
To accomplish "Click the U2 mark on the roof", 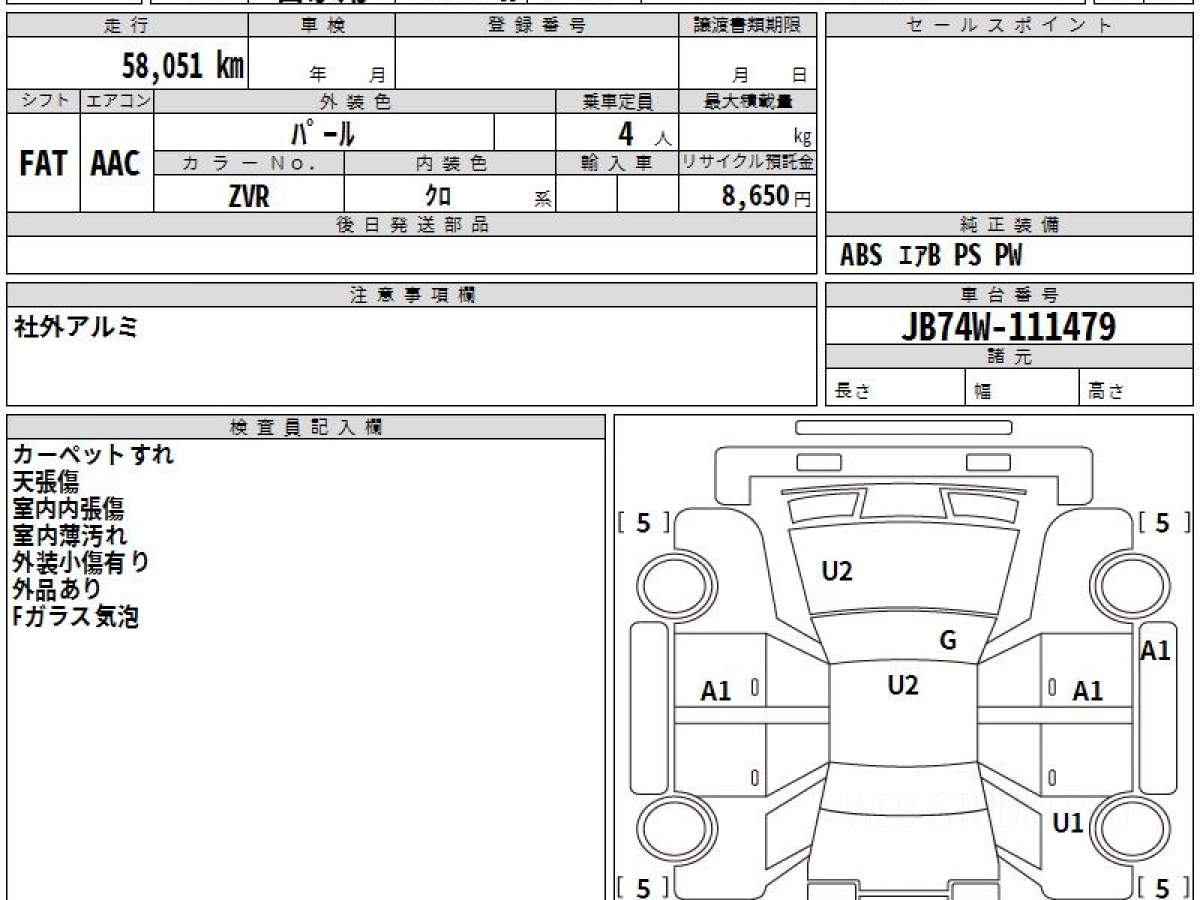I will [x=903, y=685].
